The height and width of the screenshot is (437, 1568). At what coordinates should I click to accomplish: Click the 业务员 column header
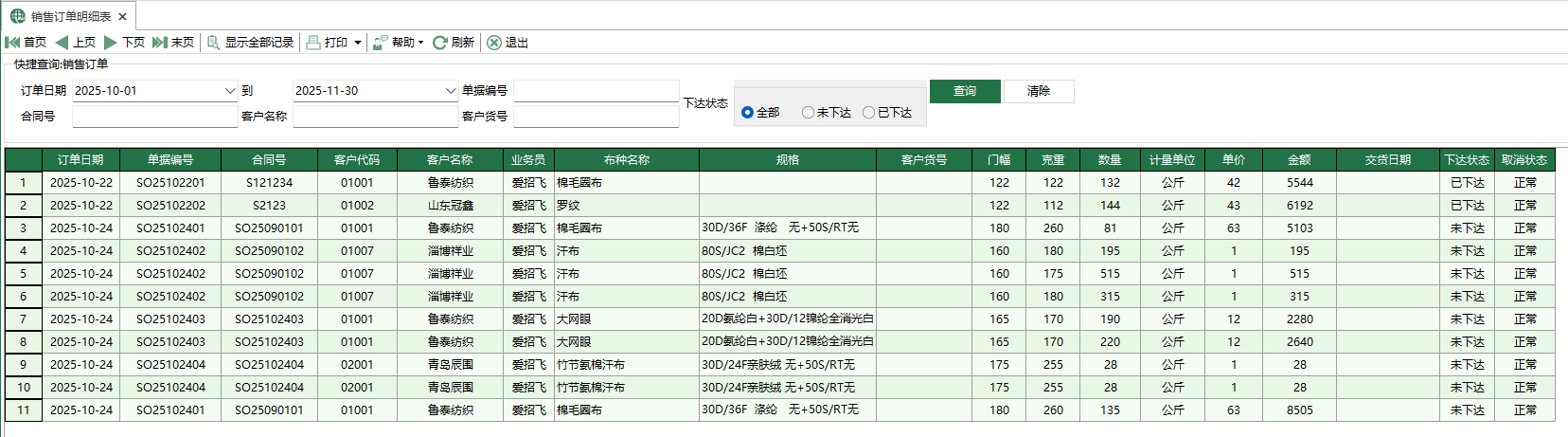pyautogui.click(x=528, y=160)
